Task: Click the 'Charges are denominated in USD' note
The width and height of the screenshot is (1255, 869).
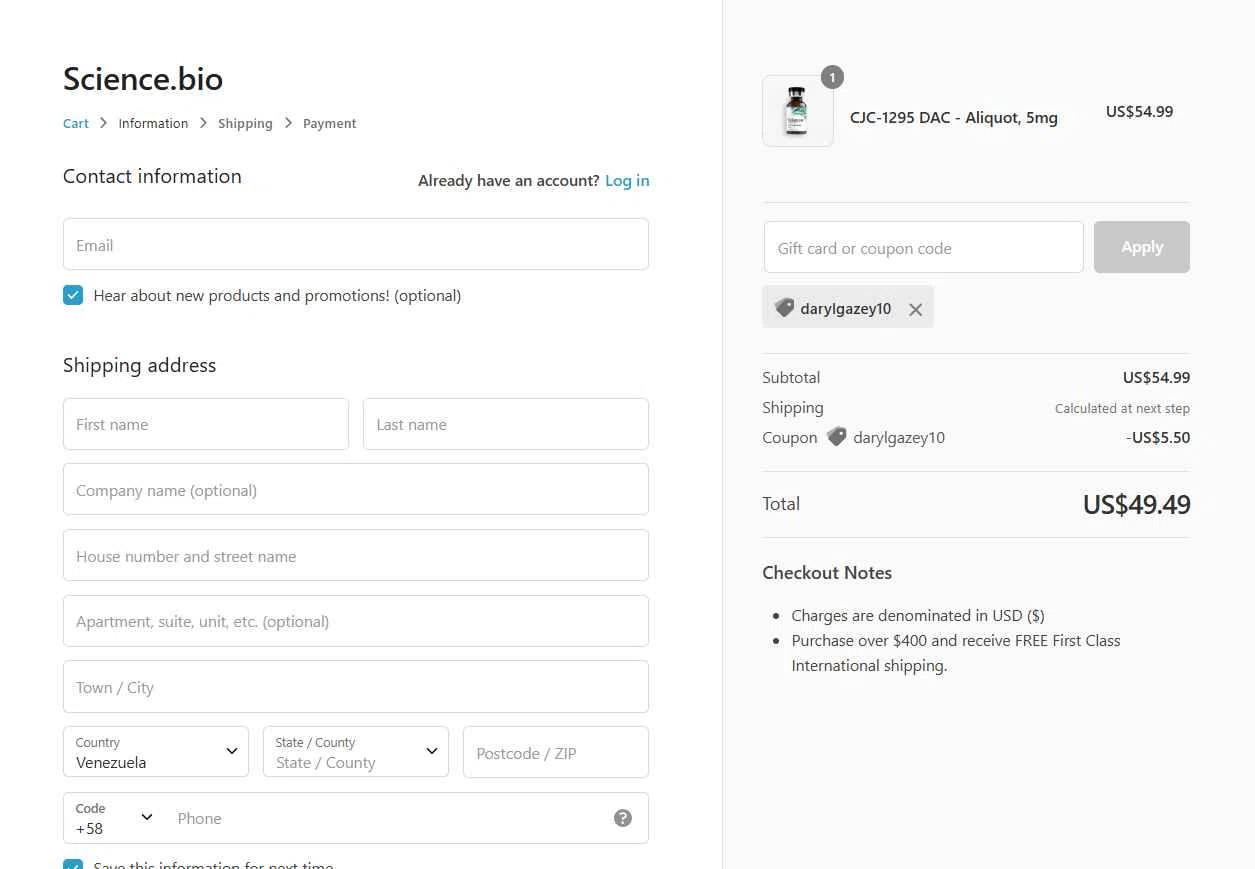Action: (x=918, y=616)
